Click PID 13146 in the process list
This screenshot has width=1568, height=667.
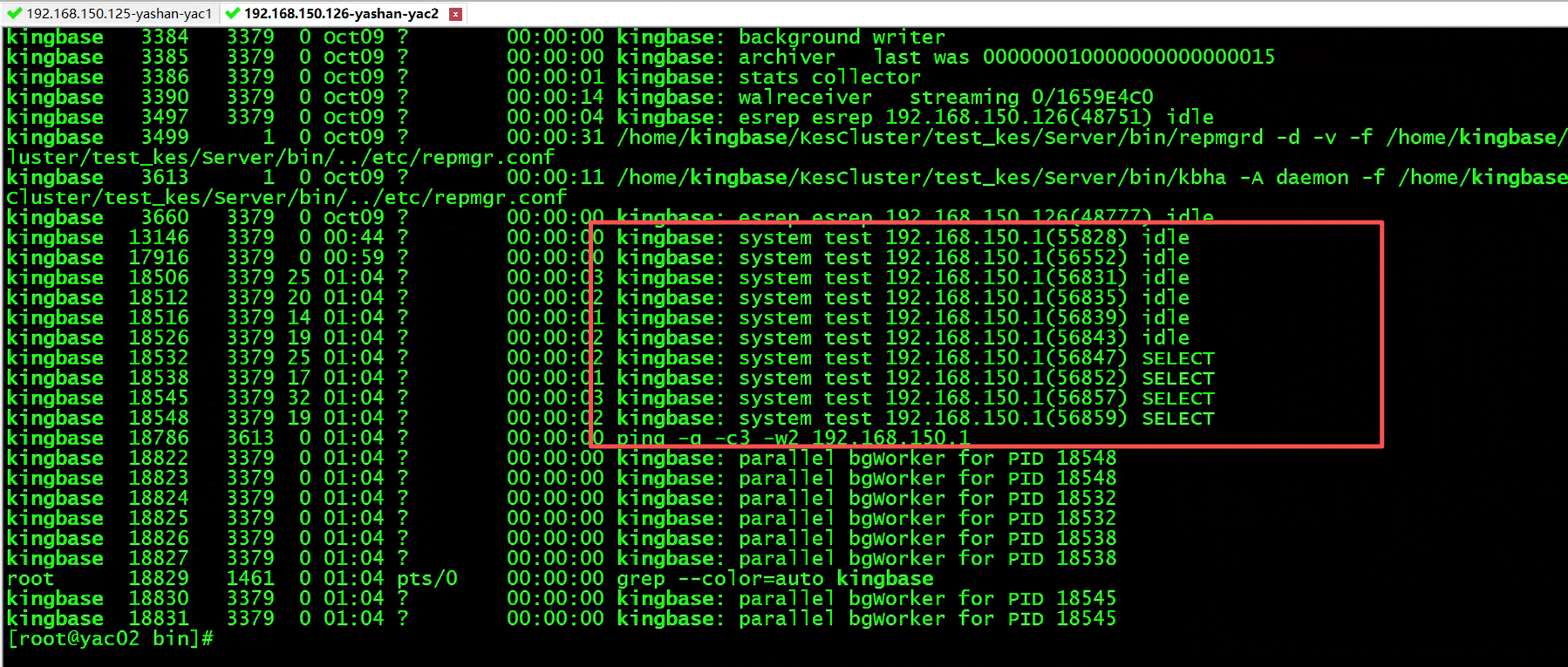click(159, 237)
